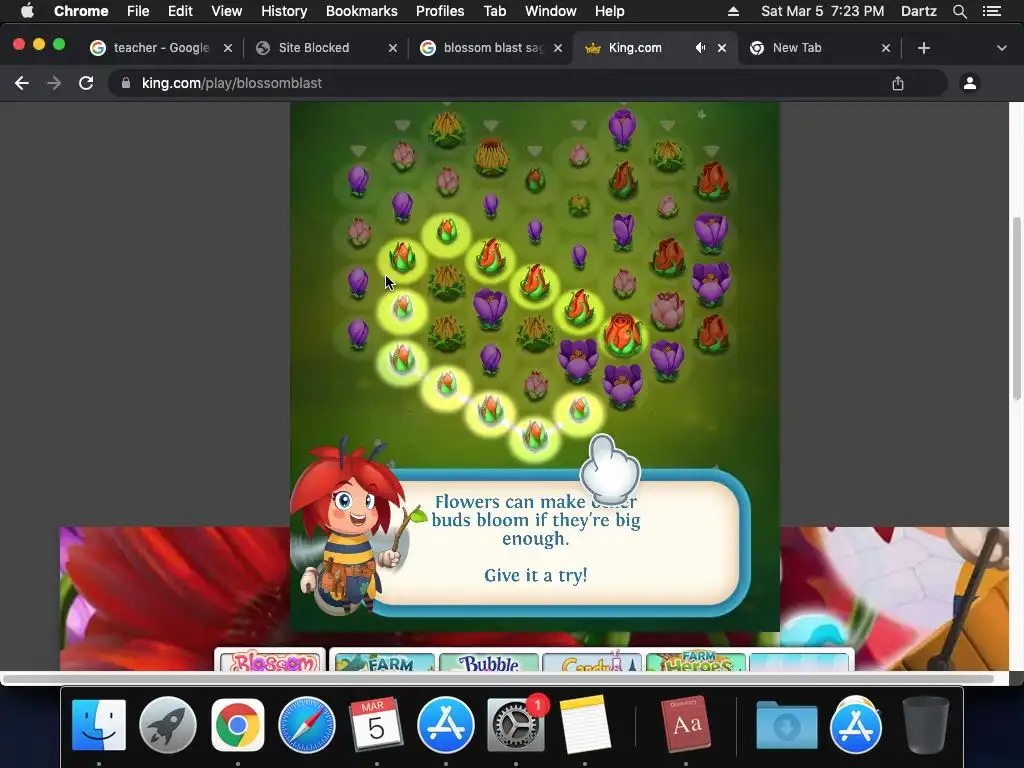Screen dimensions: 1024x768
Task: Close the teacher - Google tab
Action: 228,48
